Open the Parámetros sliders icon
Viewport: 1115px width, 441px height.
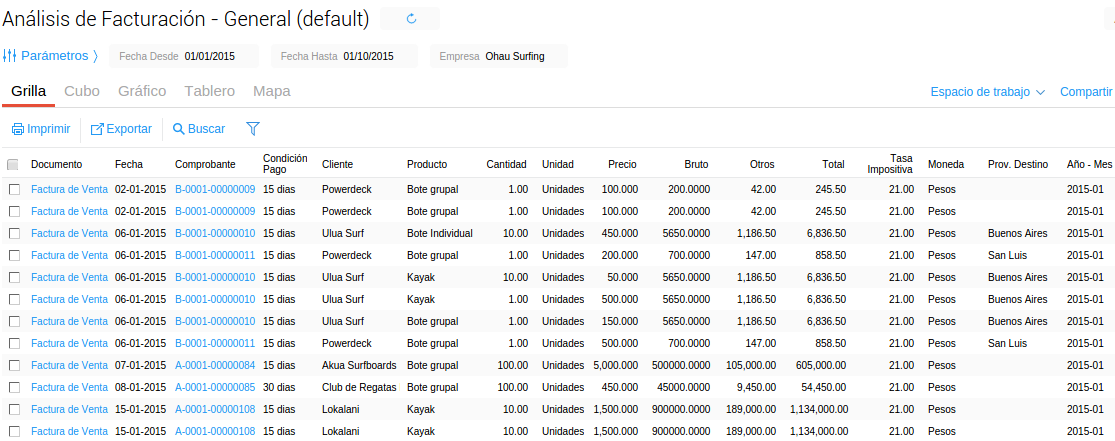point(9,56)
